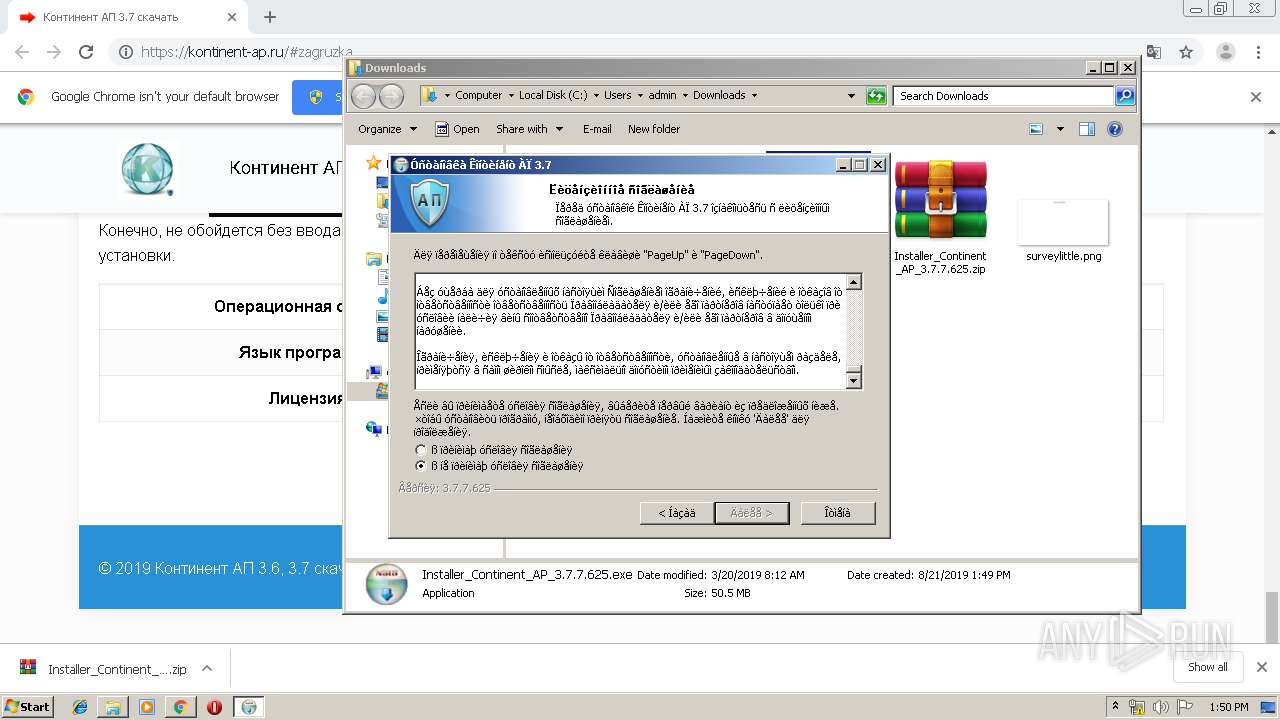Open the Share with menu

pyautogui.click(x=530, y=129)
